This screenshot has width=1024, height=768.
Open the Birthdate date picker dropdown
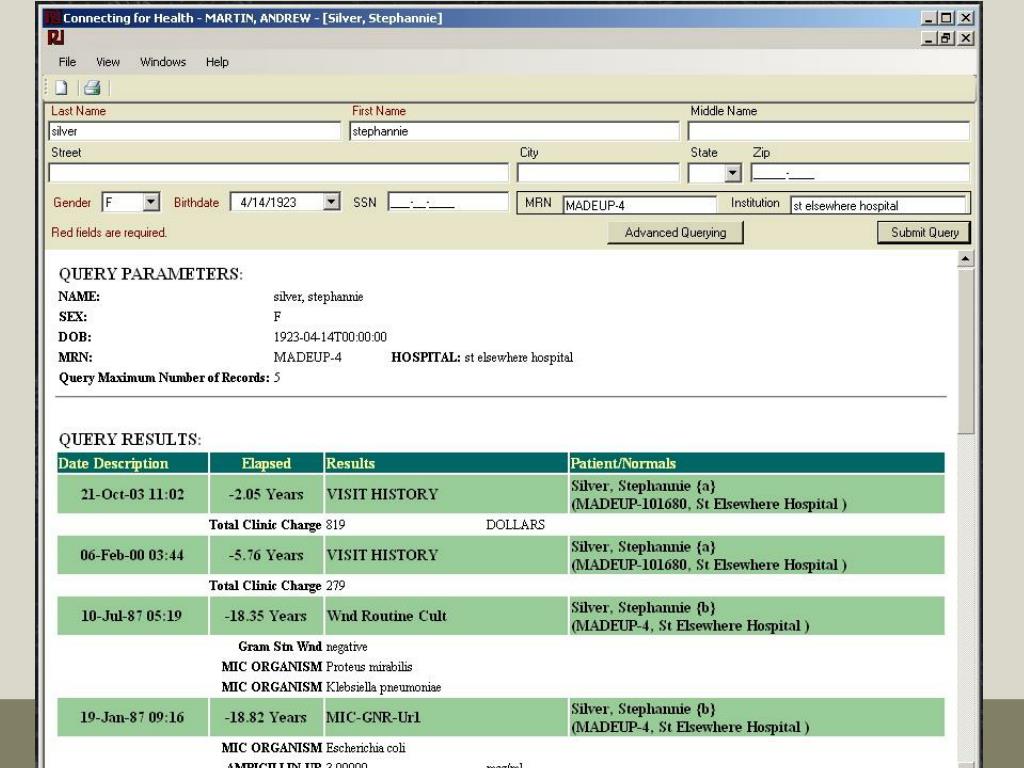click(x=331, y=202)
